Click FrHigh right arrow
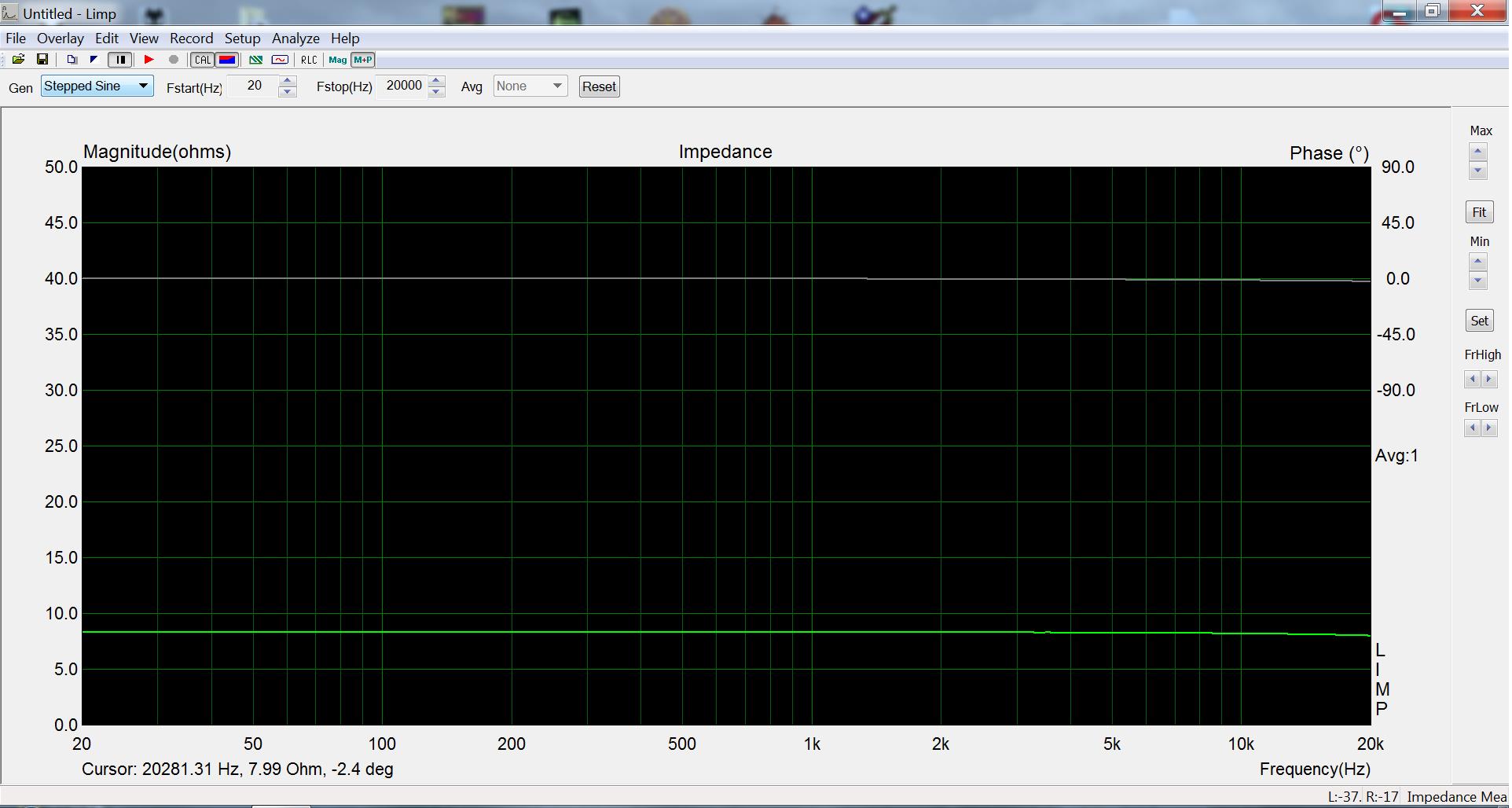The width and height of the screenshot is (1512, 808). pos(1488,379)
